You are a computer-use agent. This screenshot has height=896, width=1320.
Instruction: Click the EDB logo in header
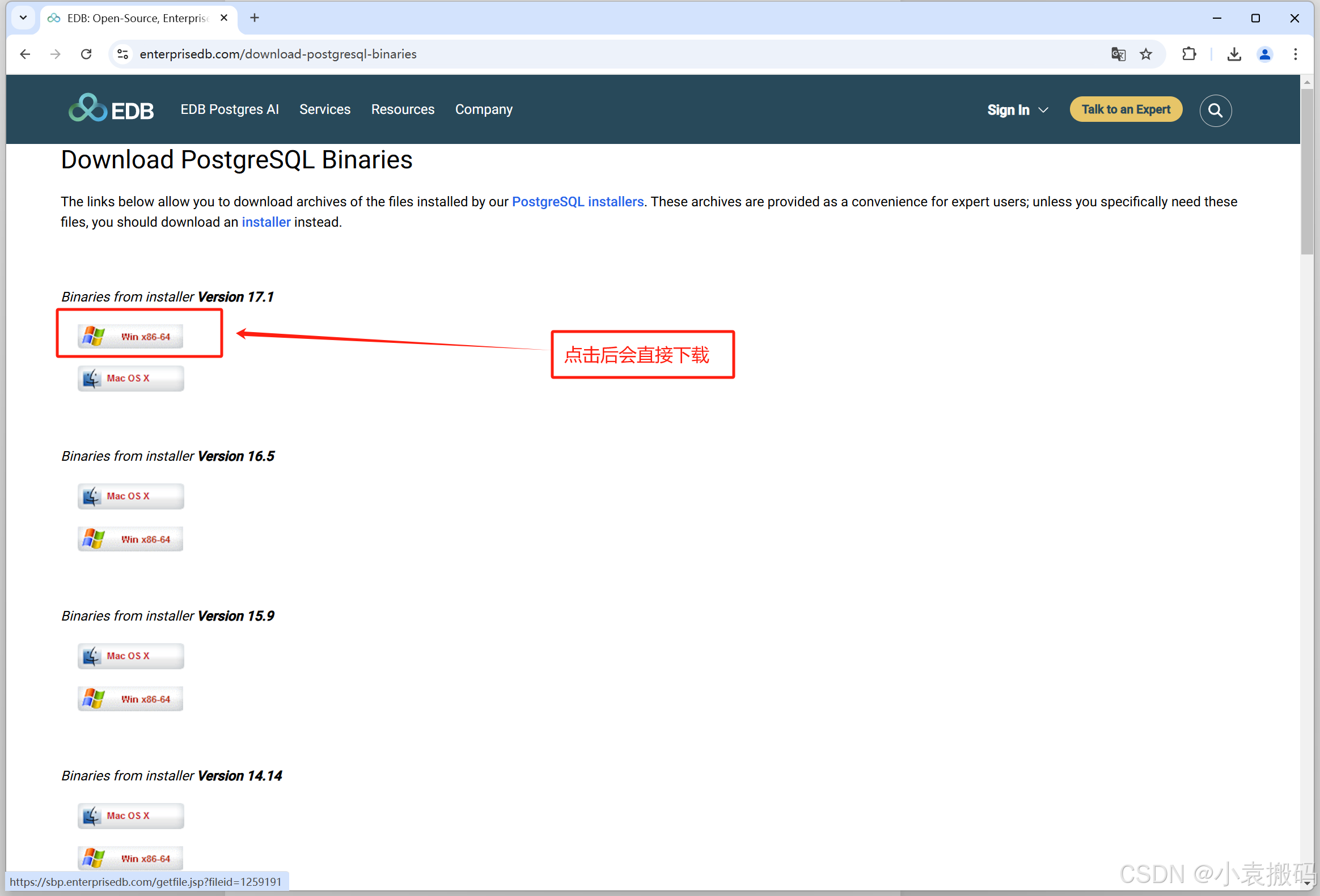[x=111, y=108]
